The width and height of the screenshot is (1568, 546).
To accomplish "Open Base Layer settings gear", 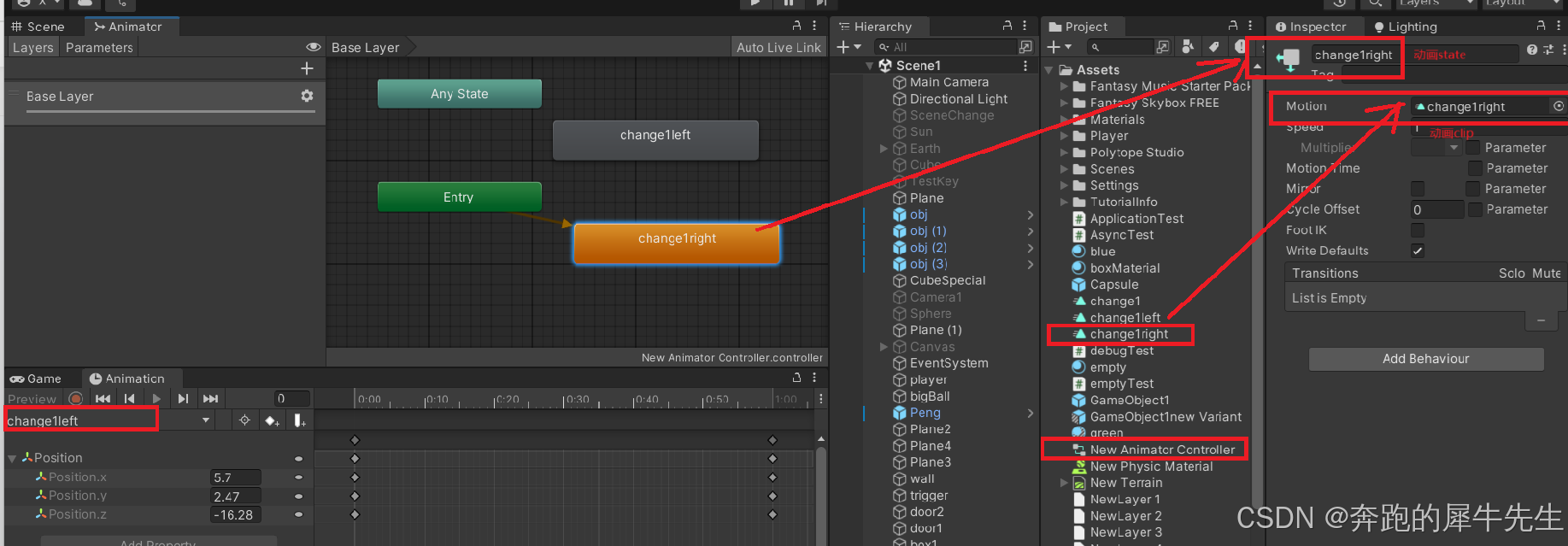I will 307,97.
